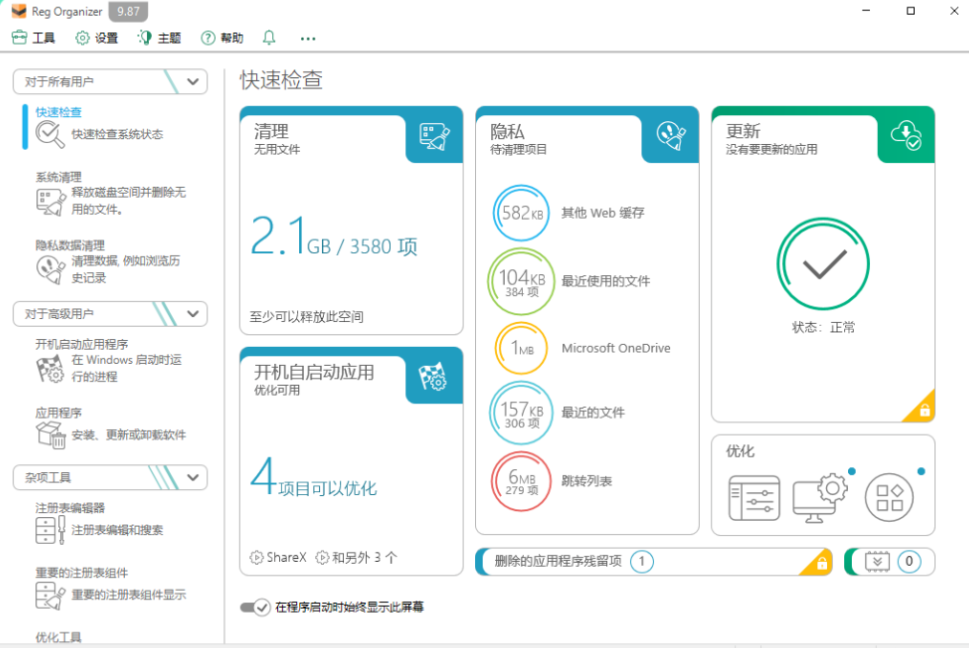This screenshot has height=648, width=969.
Task: Click the cleanup card brush icon
Action: click(x=434, y=136)
